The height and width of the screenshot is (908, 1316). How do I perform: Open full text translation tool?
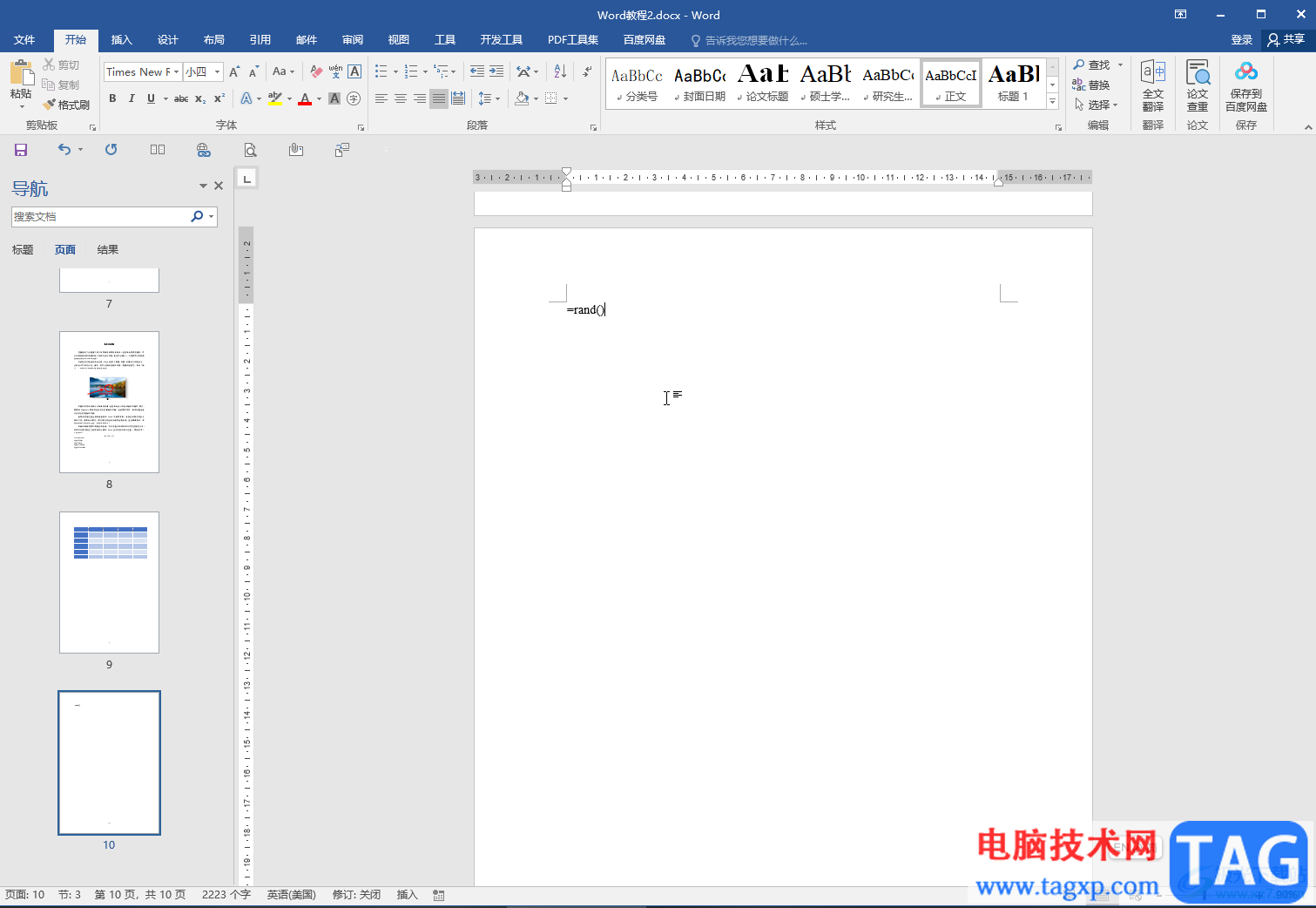(1153, 85)
